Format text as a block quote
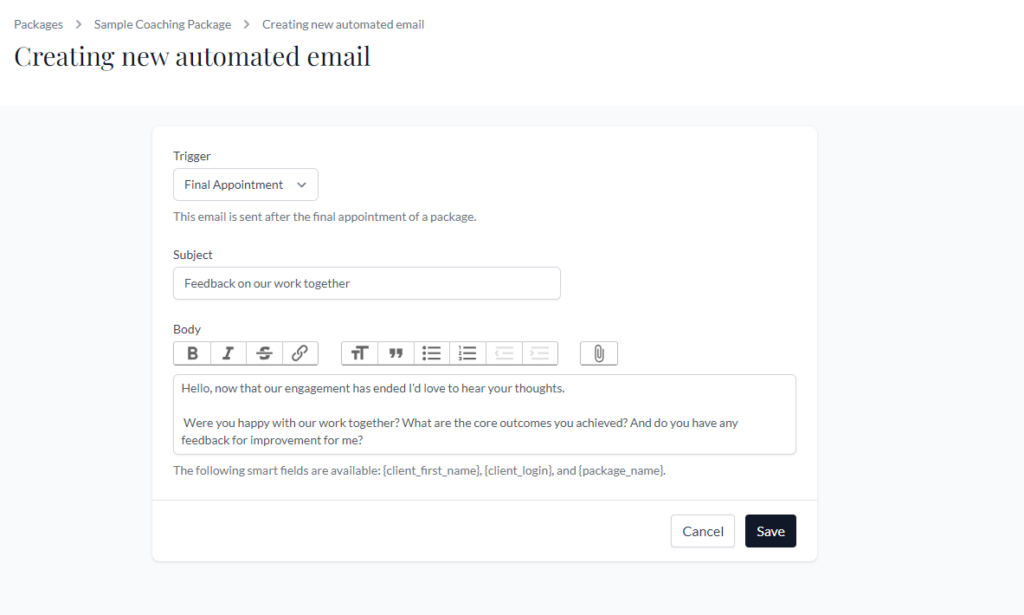 (x=396, y=353)
